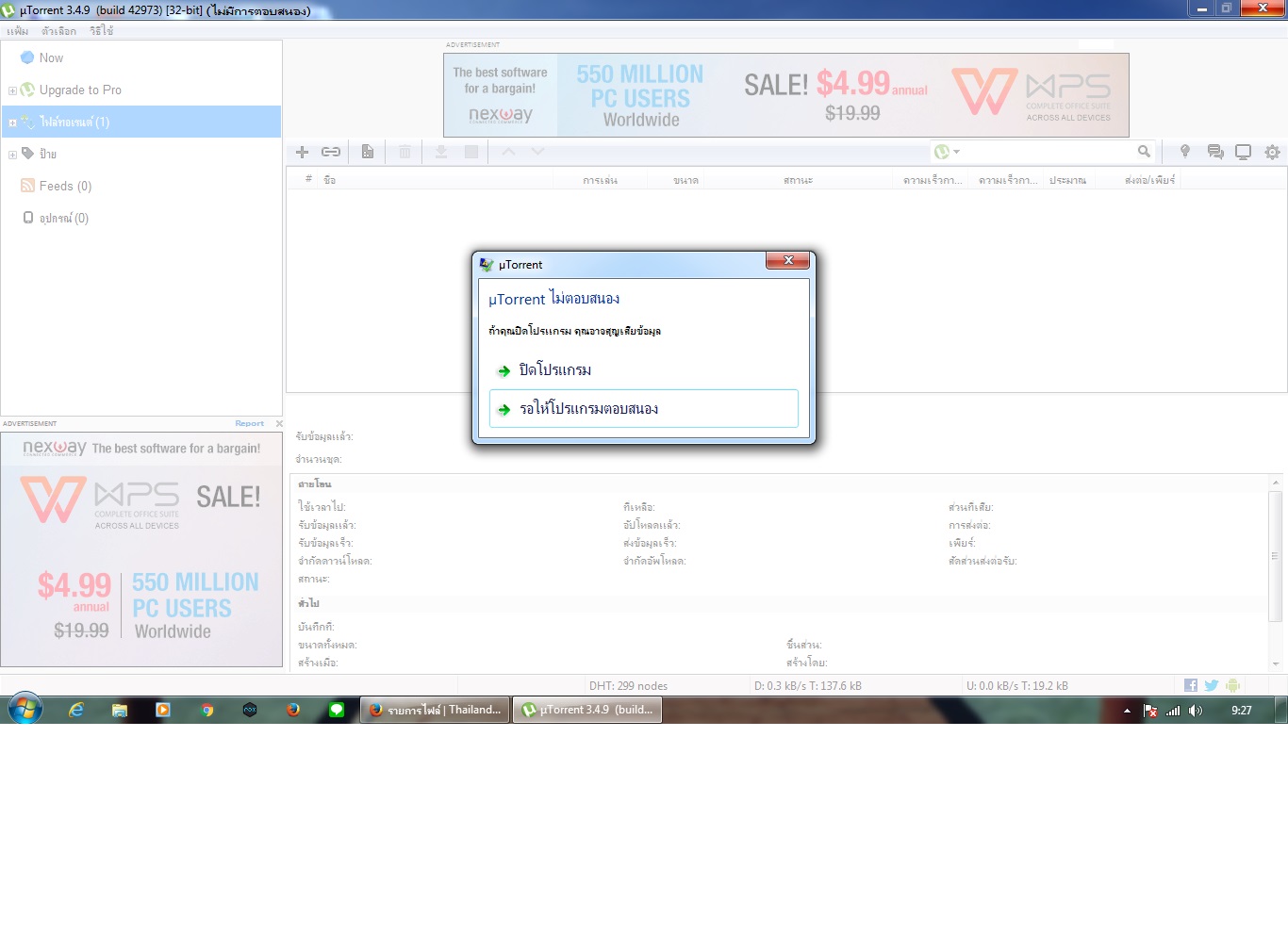Click the Add Torrent from URL link icon
Image resolution: width=1288 pixels, height=950 pixels.
click(331, 152)
